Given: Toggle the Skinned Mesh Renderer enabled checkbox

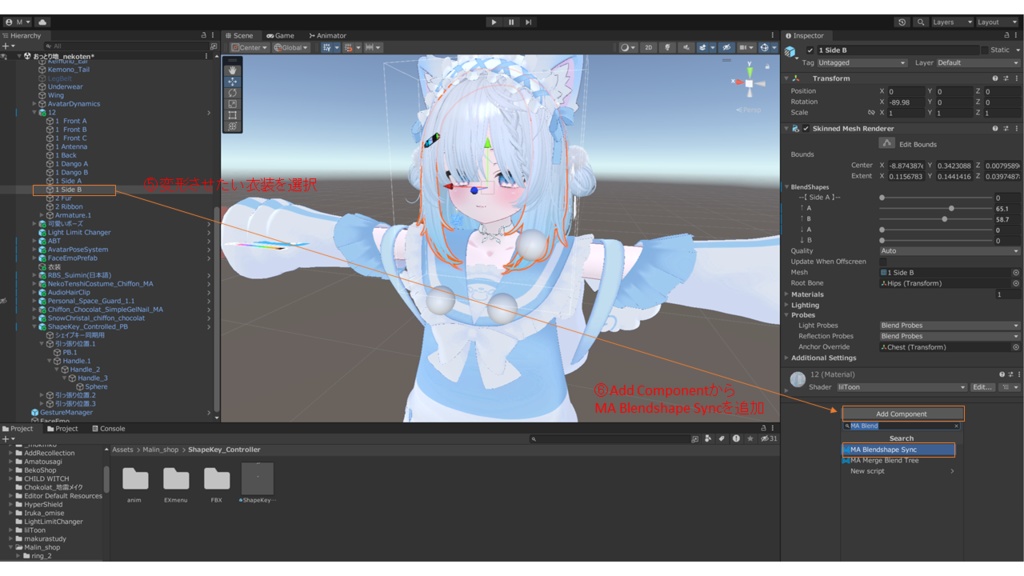Looking at the screenshot, I should point(806,129).
